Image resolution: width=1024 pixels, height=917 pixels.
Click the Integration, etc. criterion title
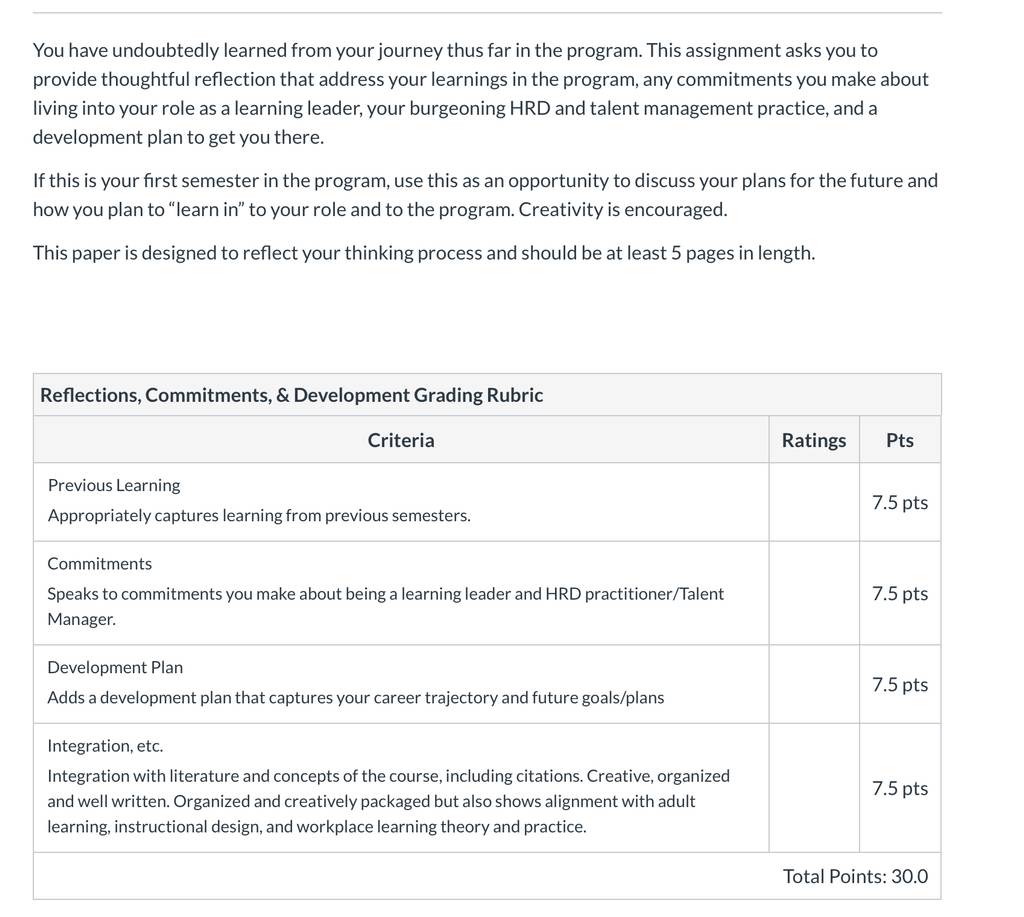105,746
